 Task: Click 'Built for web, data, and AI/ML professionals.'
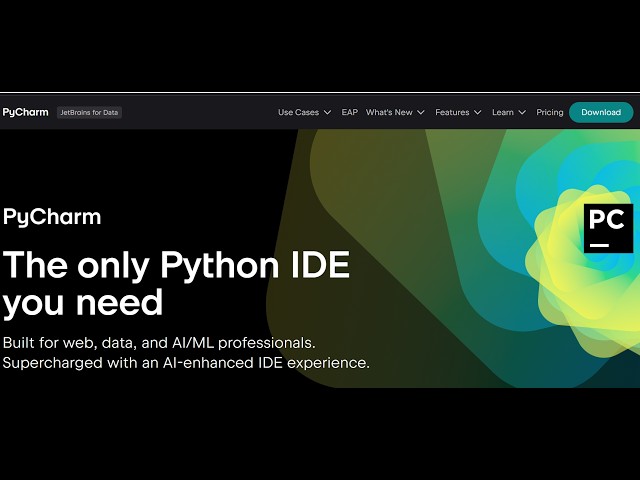click(159, 343)
